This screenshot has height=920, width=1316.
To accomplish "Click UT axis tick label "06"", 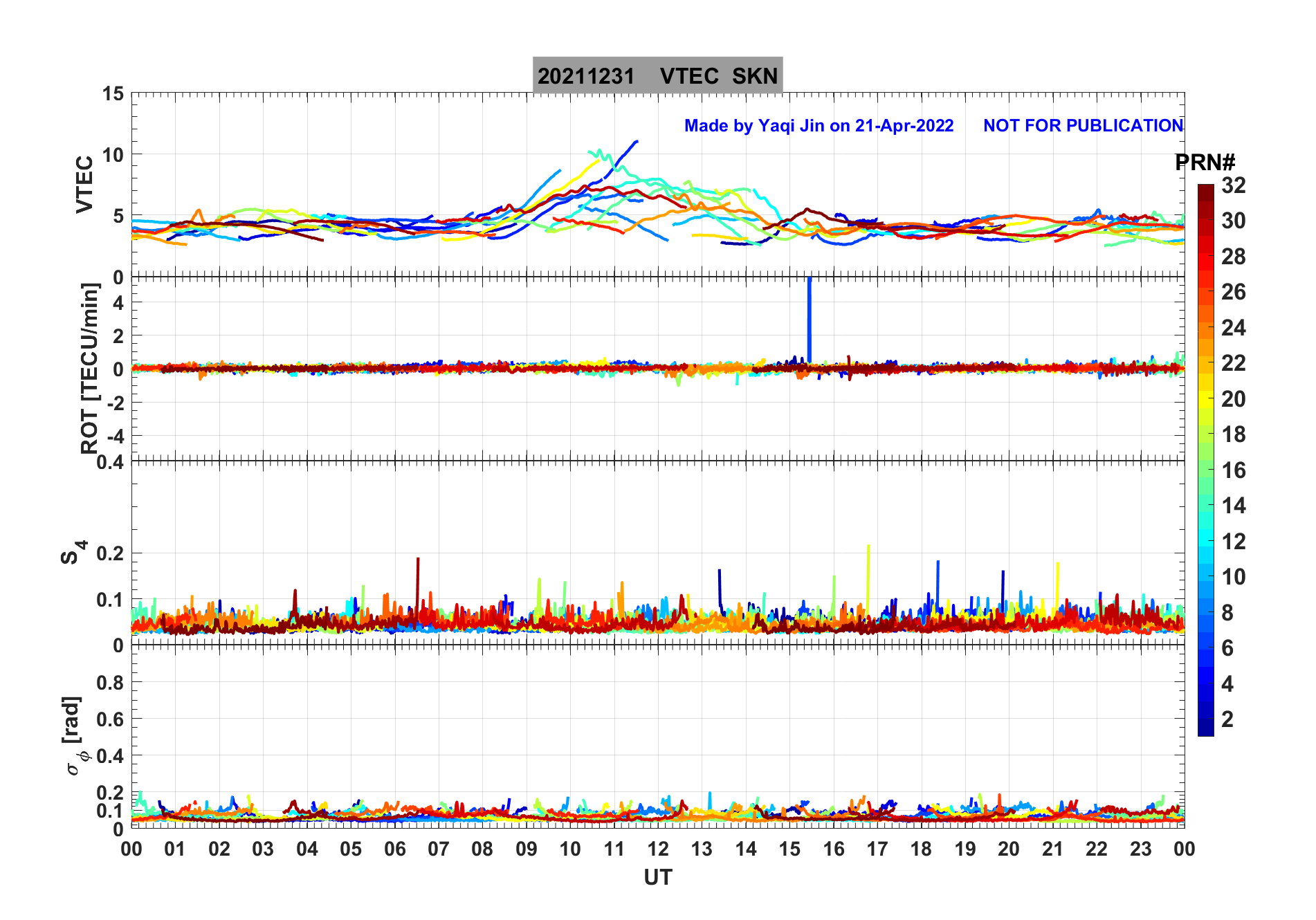I will 394,849.
